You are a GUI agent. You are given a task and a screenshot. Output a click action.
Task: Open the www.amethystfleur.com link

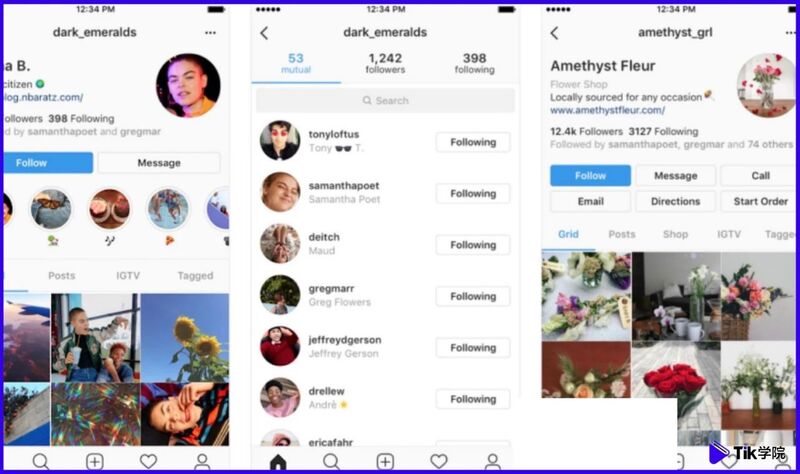tap(607, 110)
